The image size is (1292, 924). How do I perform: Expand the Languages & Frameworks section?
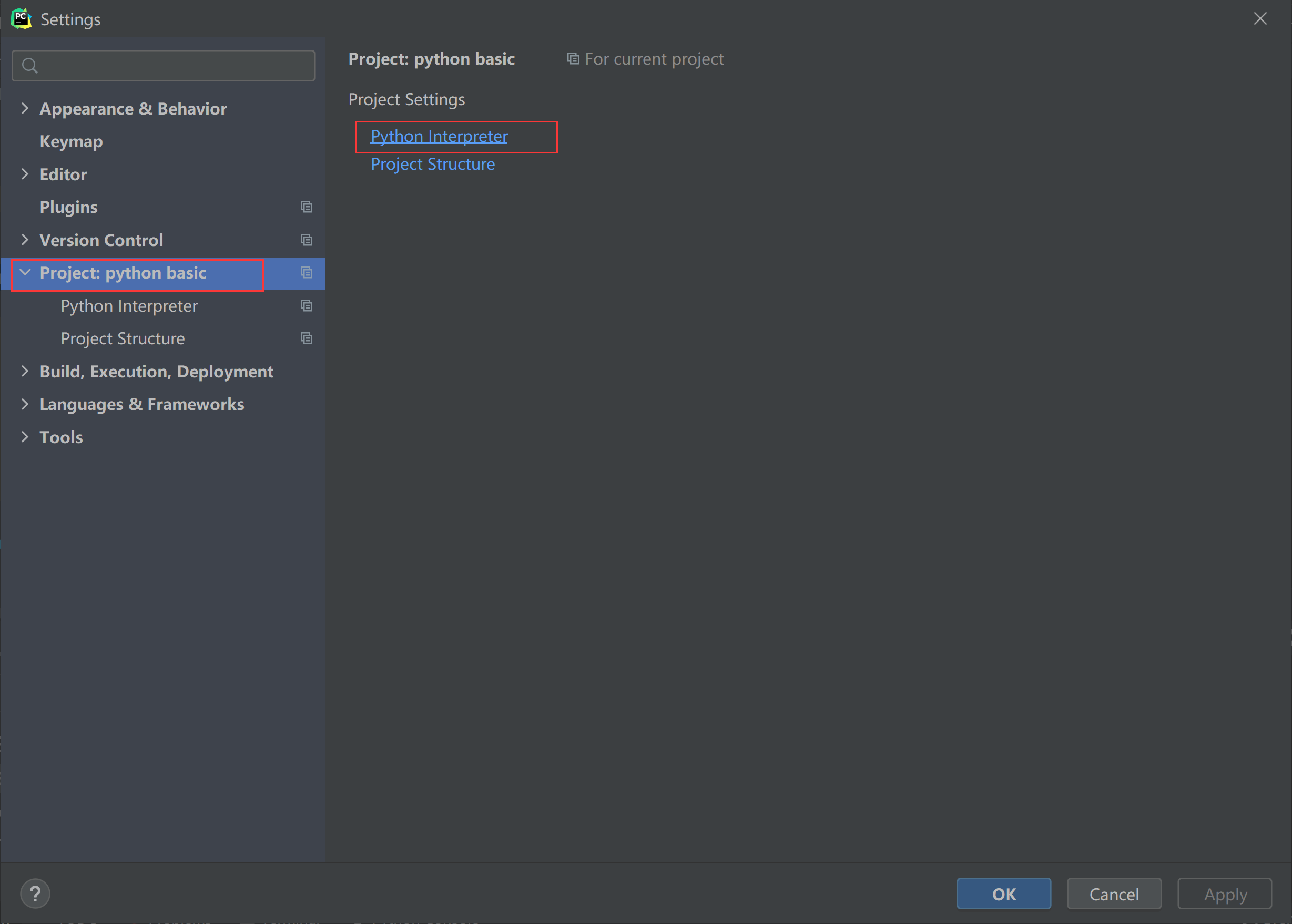click(x=25, y=404)
